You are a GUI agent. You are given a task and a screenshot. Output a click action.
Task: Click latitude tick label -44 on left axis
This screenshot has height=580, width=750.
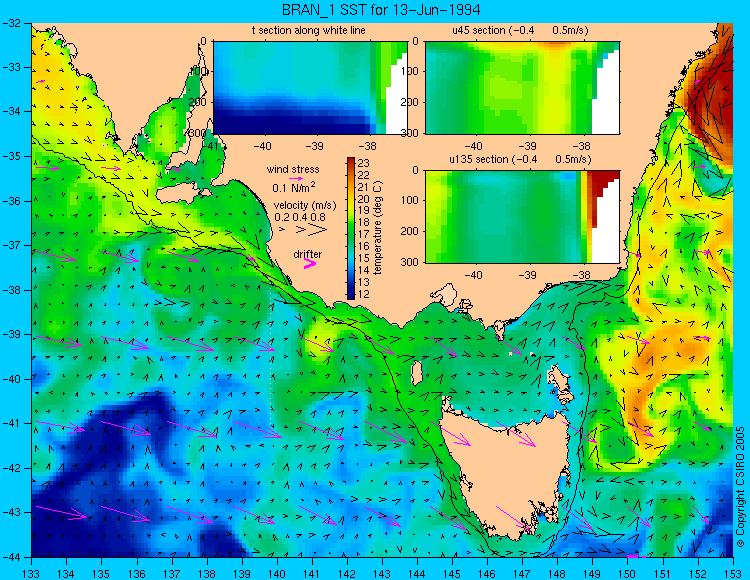(x=13, y=557)
